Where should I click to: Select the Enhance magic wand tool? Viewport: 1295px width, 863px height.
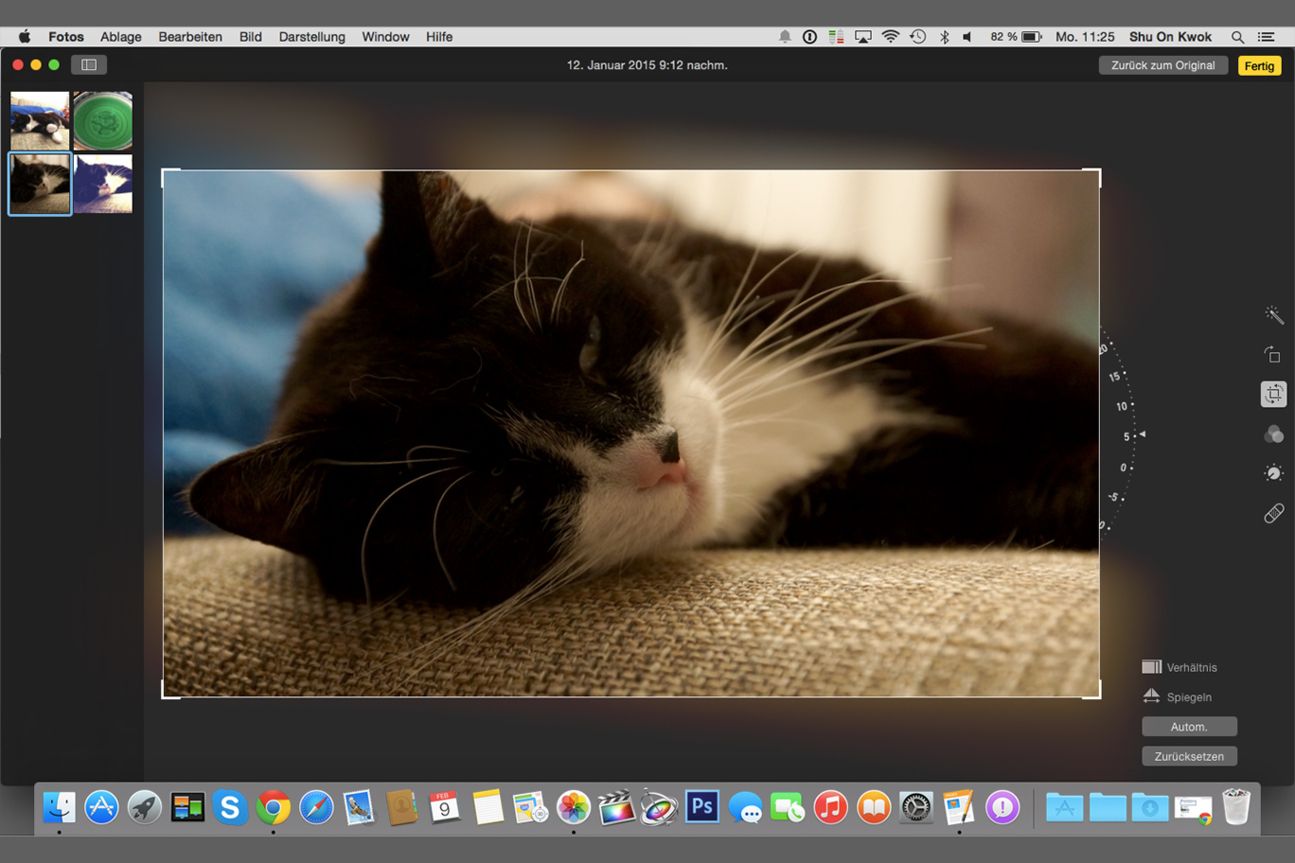click(1274, 315)
